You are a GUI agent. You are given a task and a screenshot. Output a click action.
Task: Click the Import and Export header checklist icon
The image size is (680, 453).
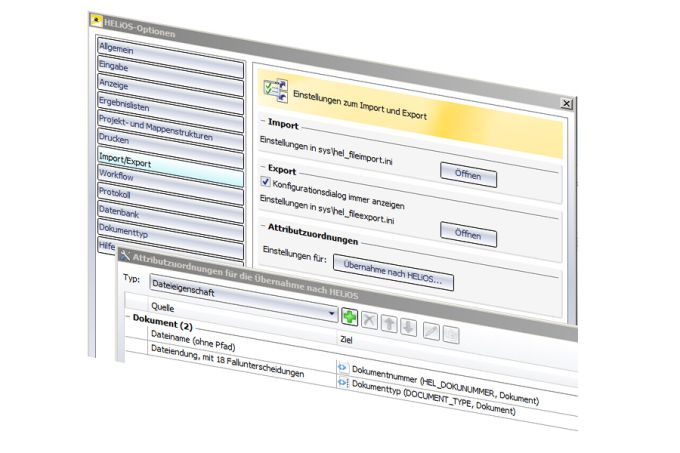[275, 90]
